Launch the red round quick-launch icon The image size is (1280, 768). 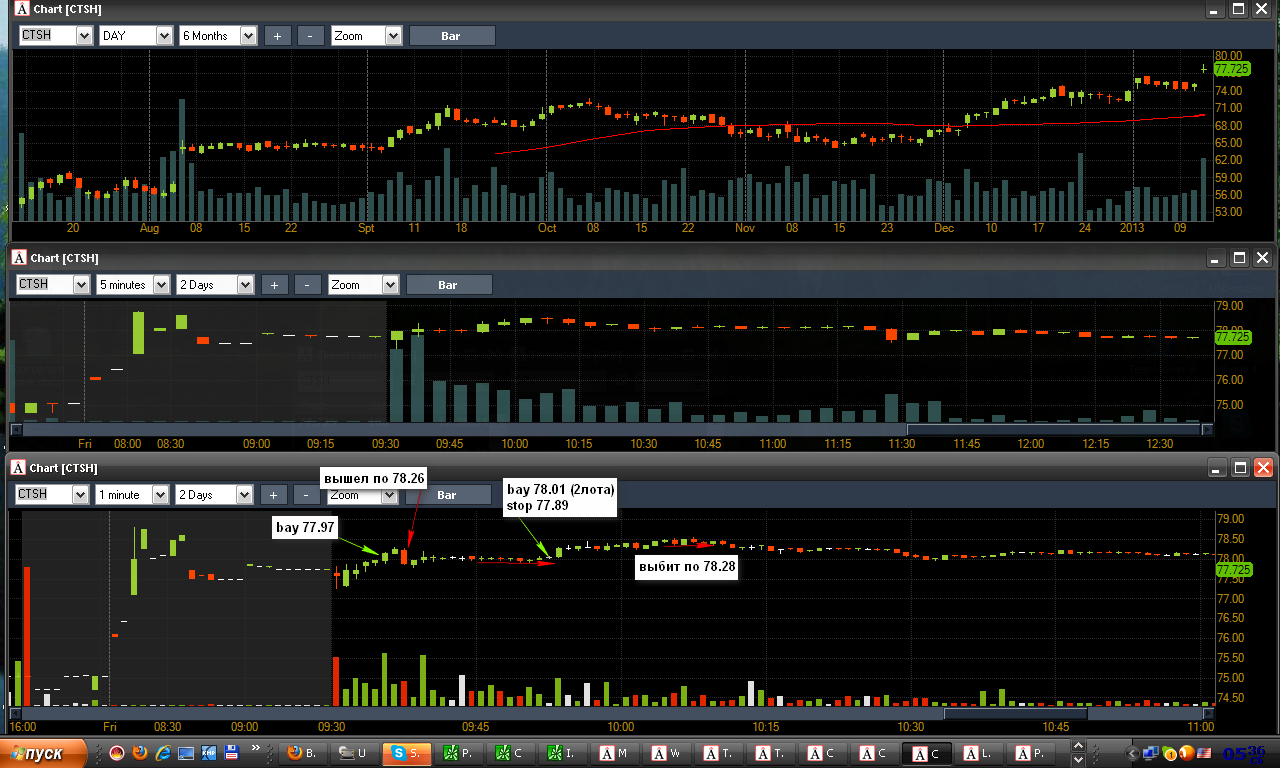[117, 753]
